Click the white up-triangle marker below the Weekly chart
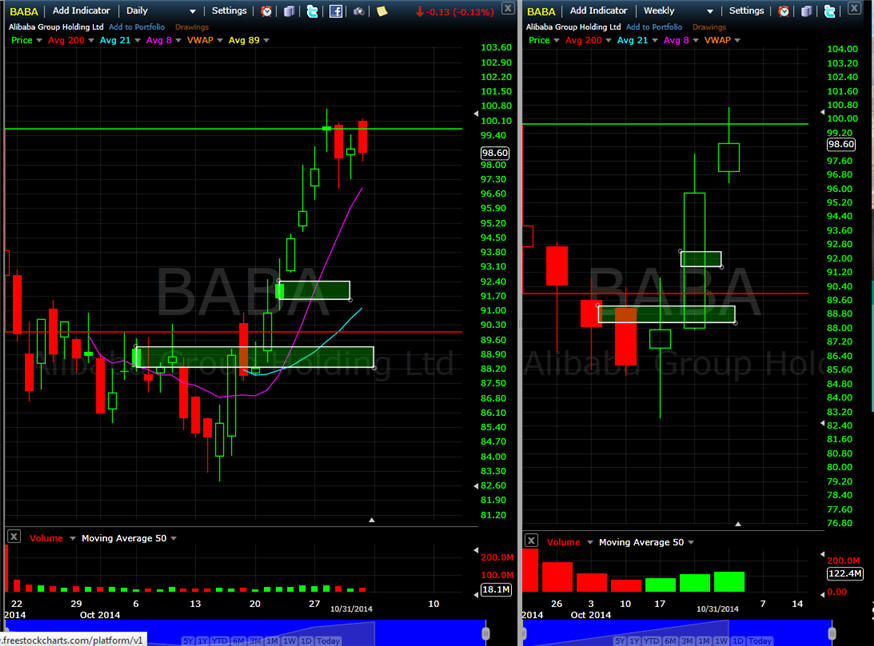 [738, 524]
